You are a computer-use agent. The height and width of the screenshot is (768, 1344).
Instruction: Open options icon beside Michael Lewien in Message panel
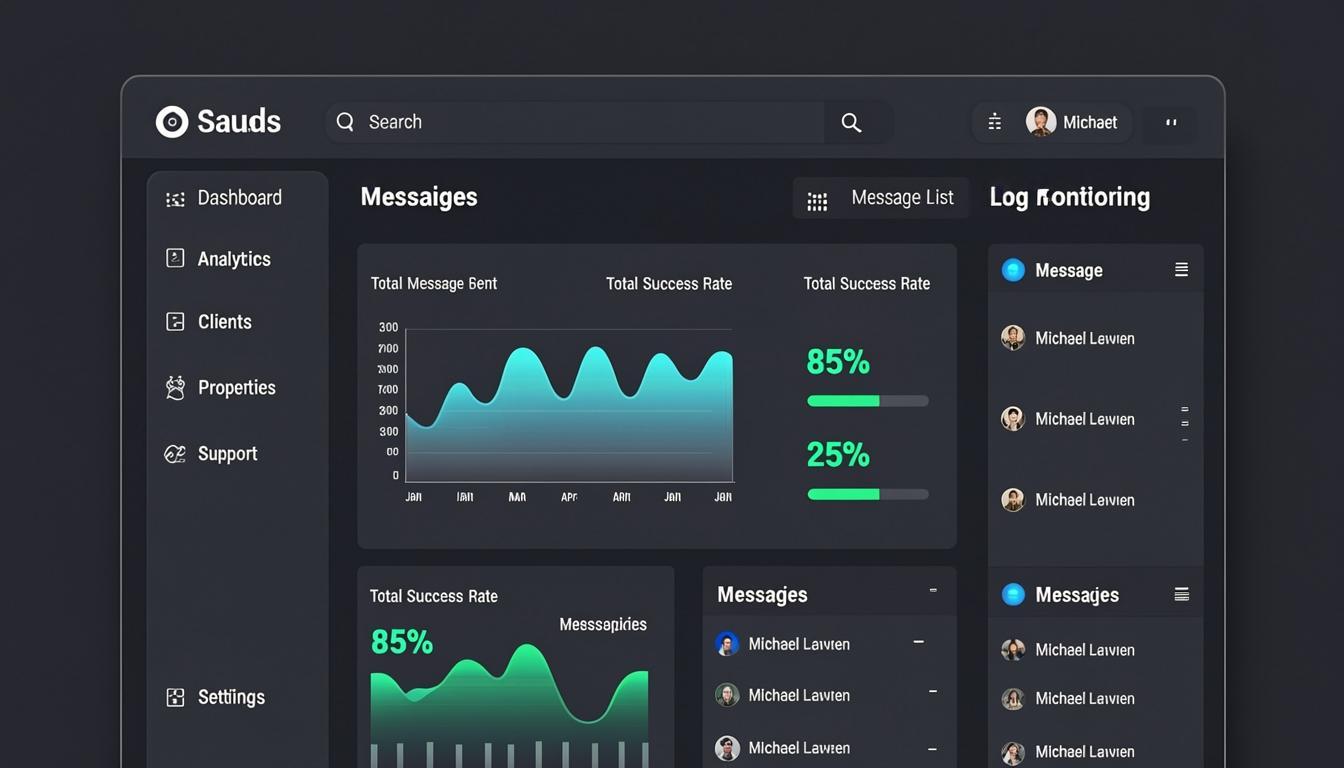click(x=1185, y=423)
